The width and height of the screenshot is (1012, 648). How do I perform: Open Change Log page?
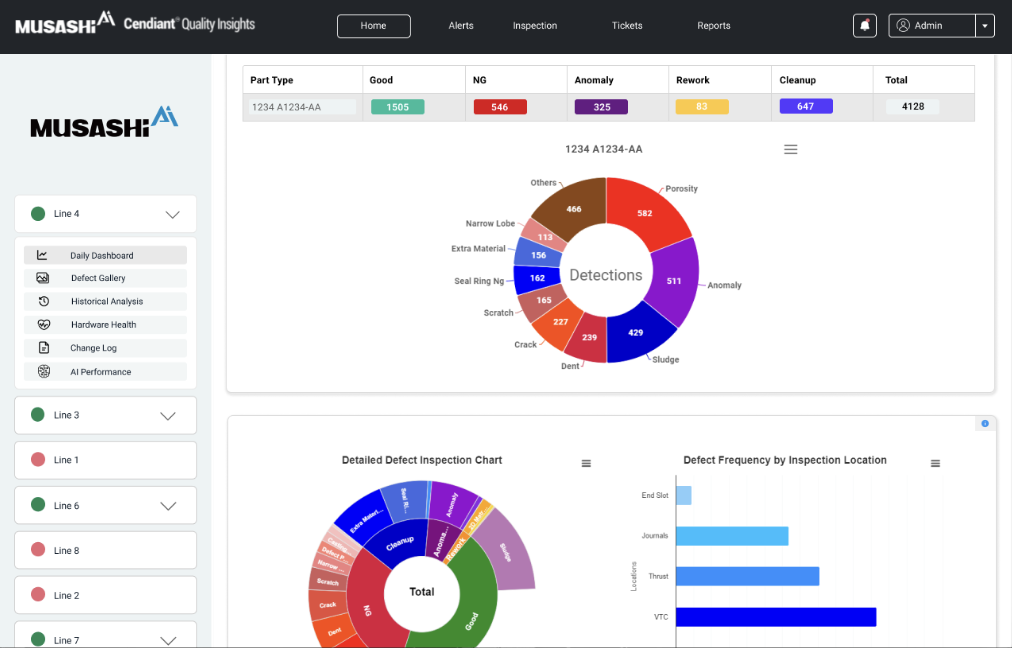105,348
